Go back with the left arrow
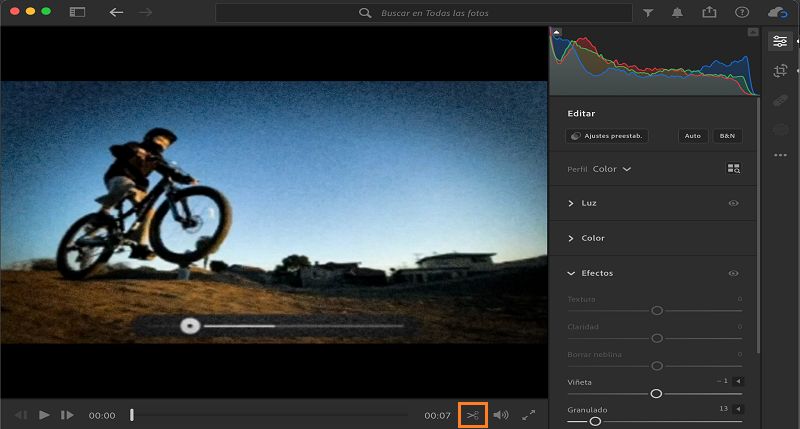This screenshot has width=800, height=429. pyautogui.click(x=116, y=12)
